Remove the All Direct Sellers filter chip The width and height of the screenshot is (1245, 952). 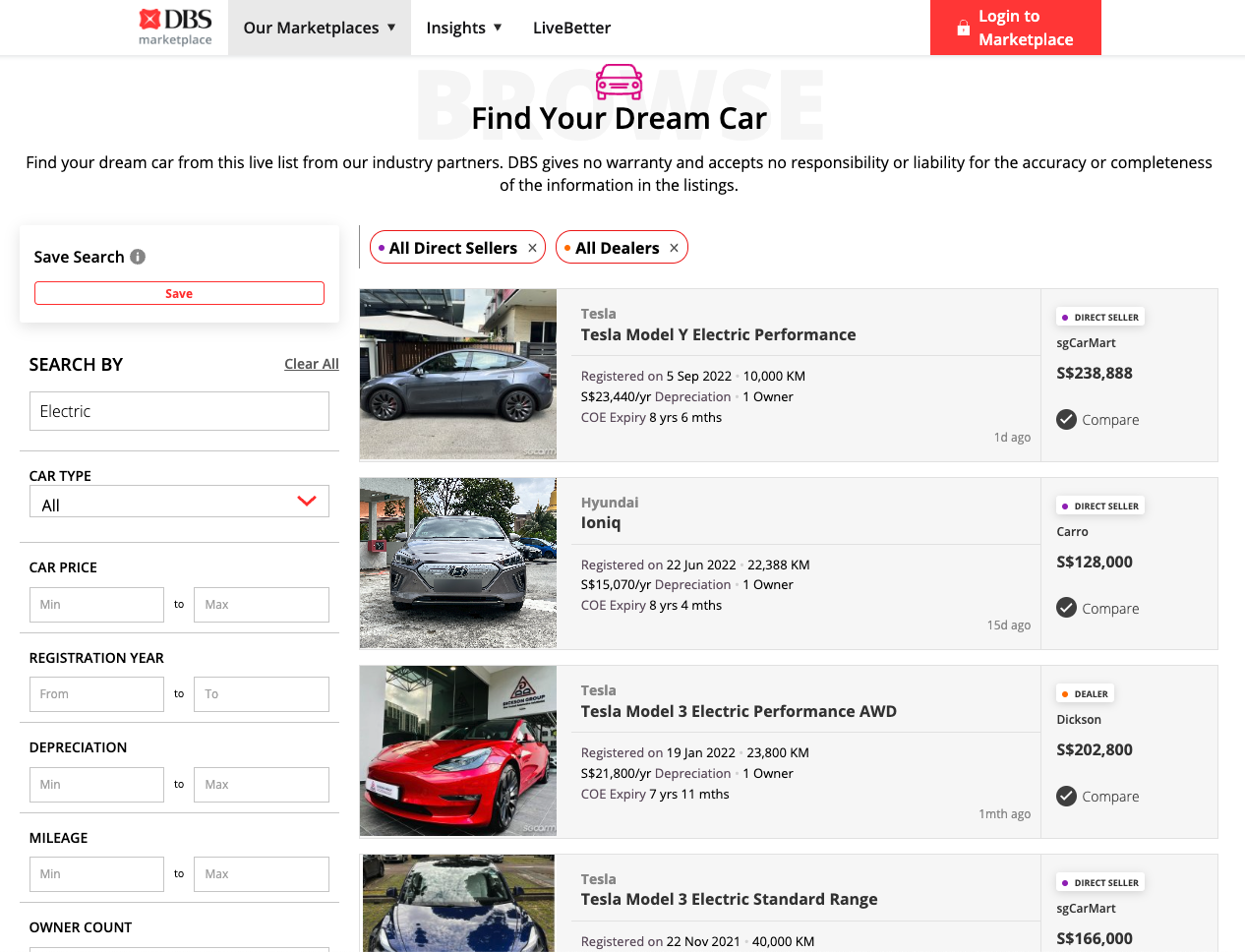[x=532, y=248]
